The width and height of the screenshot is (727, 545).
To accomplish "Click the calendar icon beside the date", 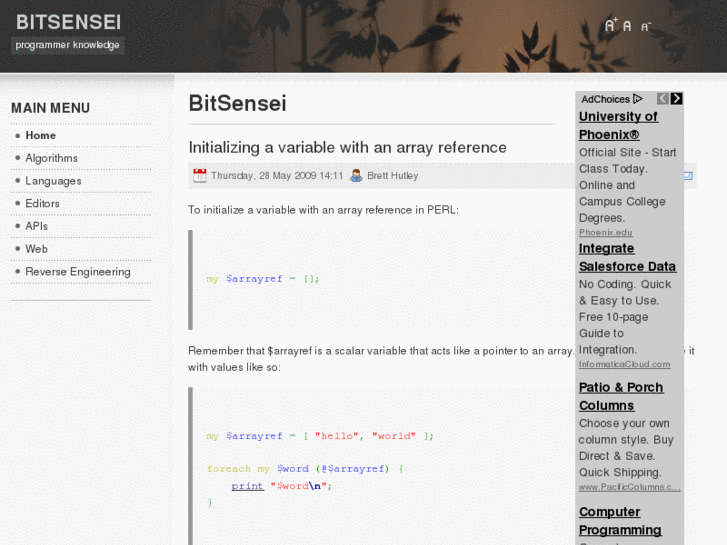I will coord(199,175).
